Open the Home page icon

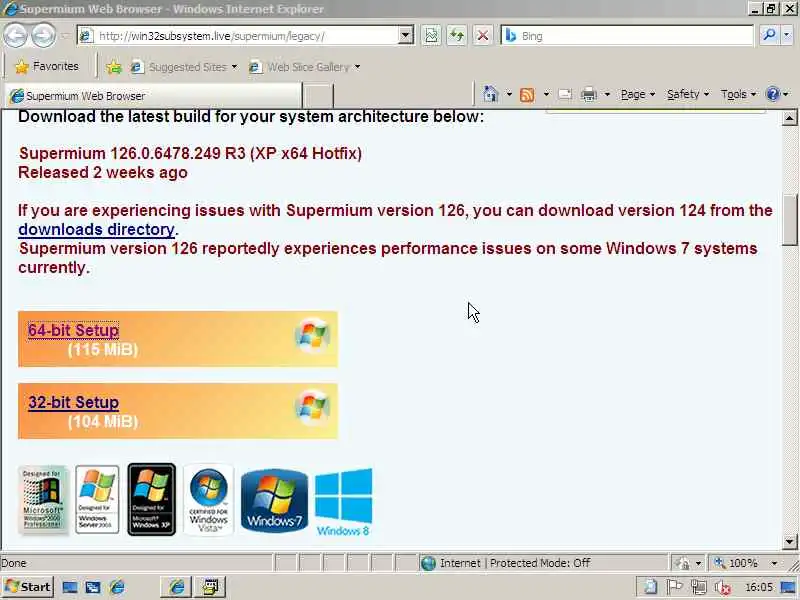[x=490, y=94]
